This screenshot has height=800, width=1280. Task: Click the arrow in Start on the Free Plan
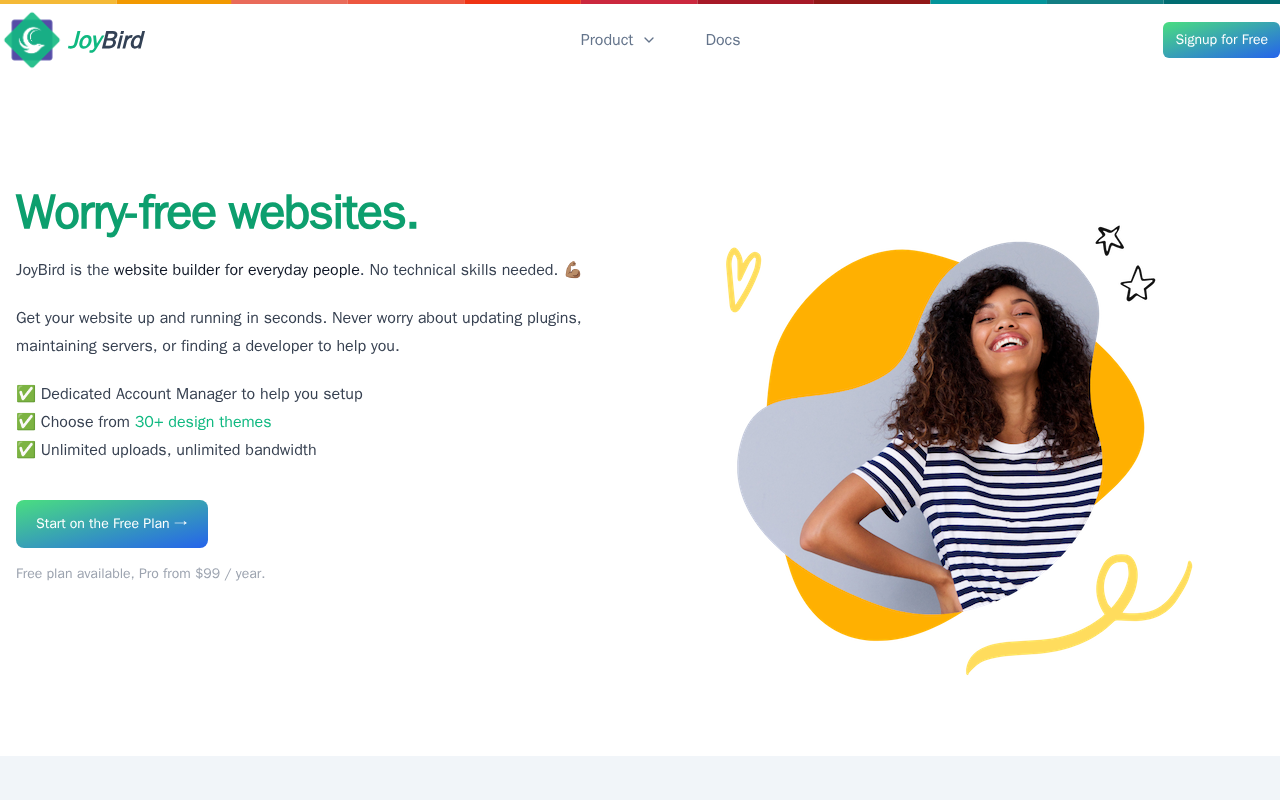pyautogui.click(x=181, y=523)
